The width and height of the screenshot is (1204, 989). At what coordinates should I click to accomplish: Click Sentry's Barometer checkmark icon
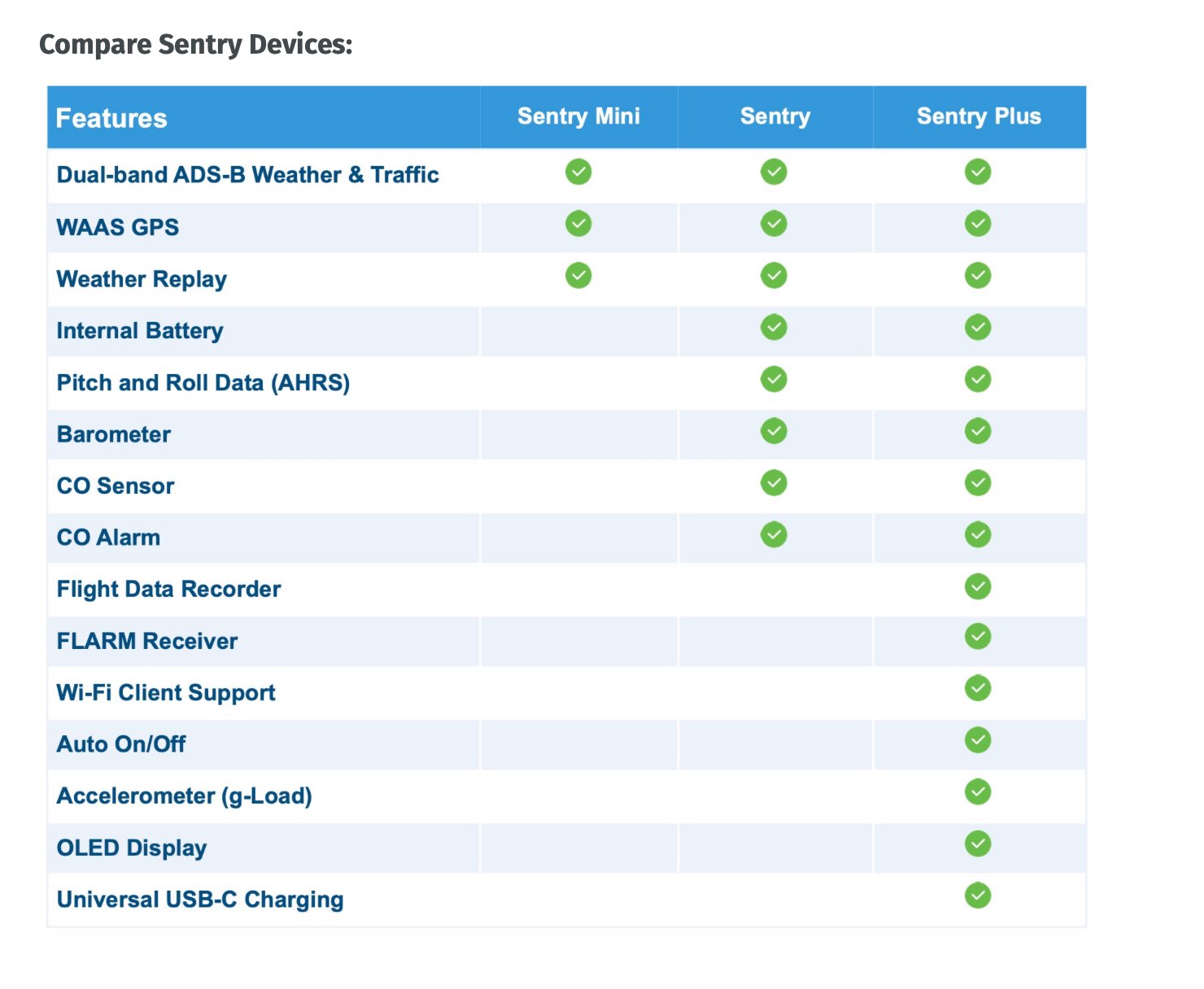[774, 431]
